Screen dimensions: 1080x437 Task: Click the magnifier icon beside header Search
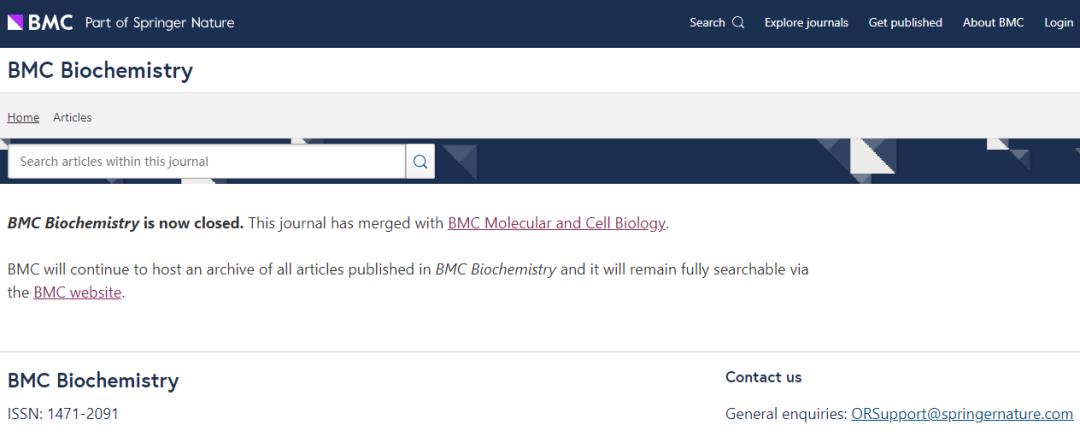(x=738, y=23)
